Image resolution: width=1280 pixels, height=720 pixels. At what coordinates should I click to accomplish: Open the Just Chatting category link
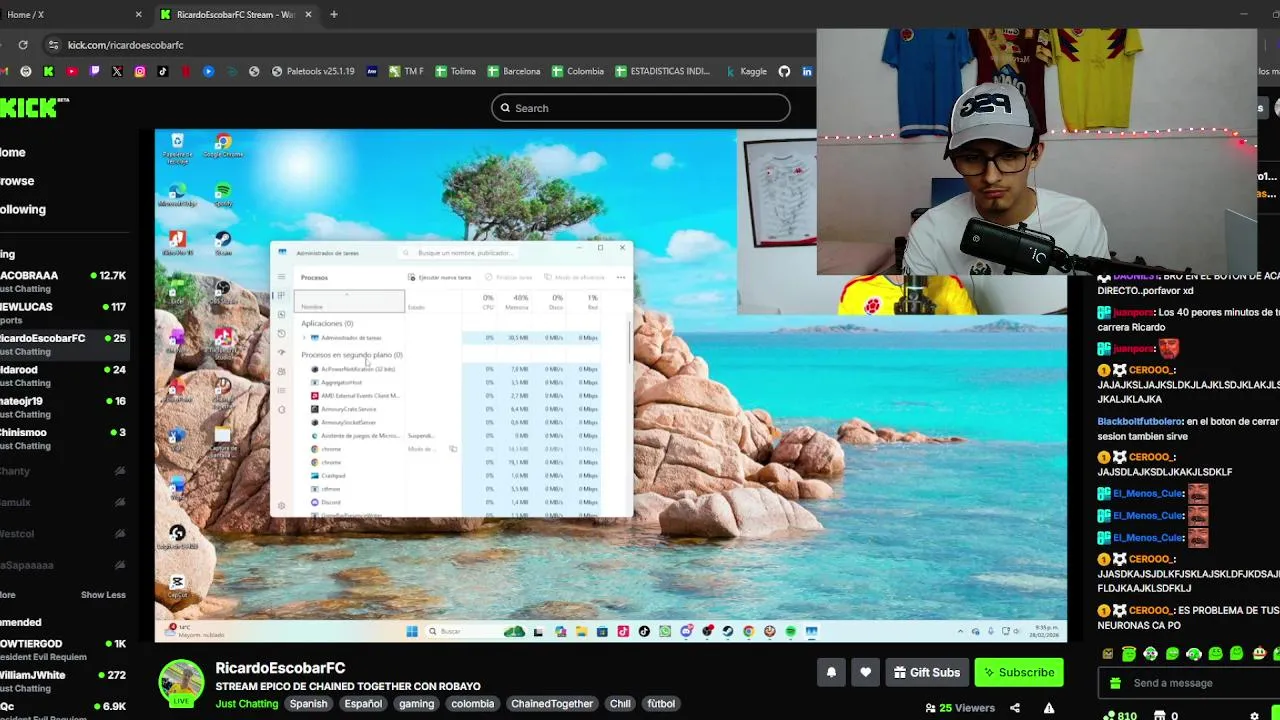click(247, 704)
